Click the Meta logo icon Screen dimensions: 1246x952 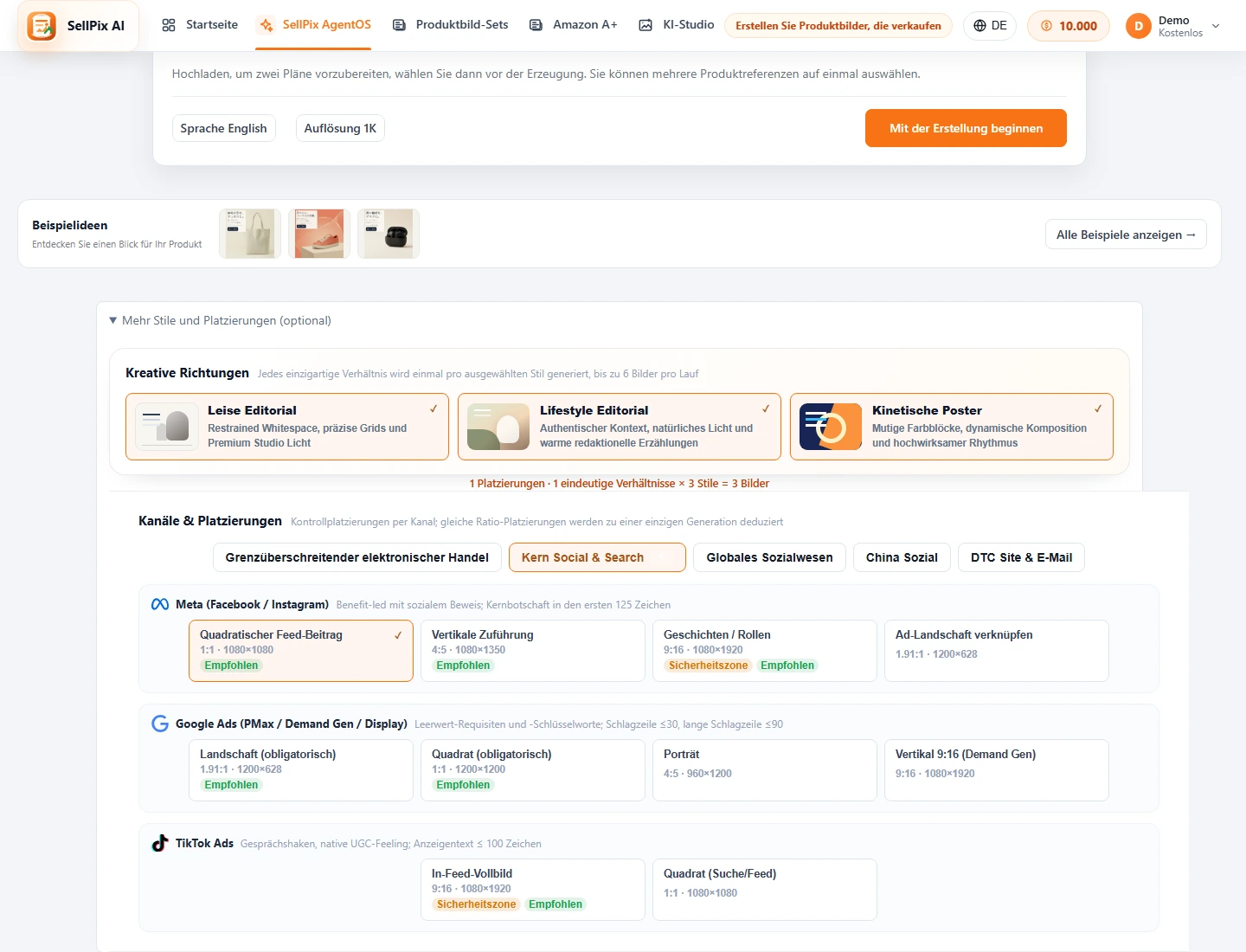160,604
